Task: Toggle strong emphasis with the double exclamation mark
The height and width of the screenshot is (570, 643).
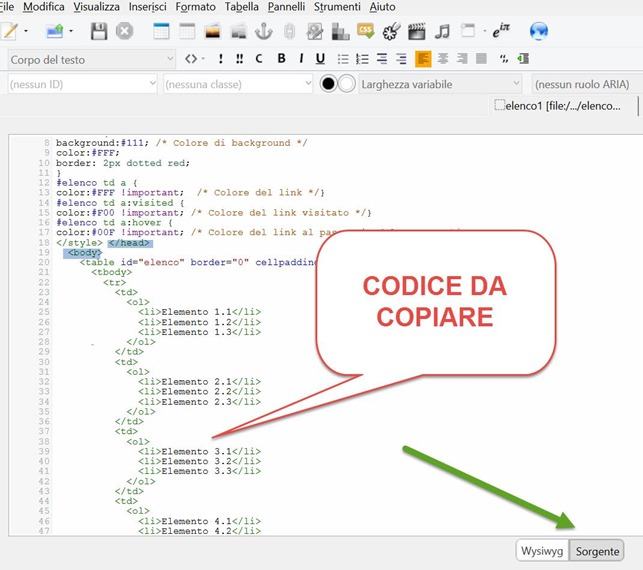Action: coord(239,59)
